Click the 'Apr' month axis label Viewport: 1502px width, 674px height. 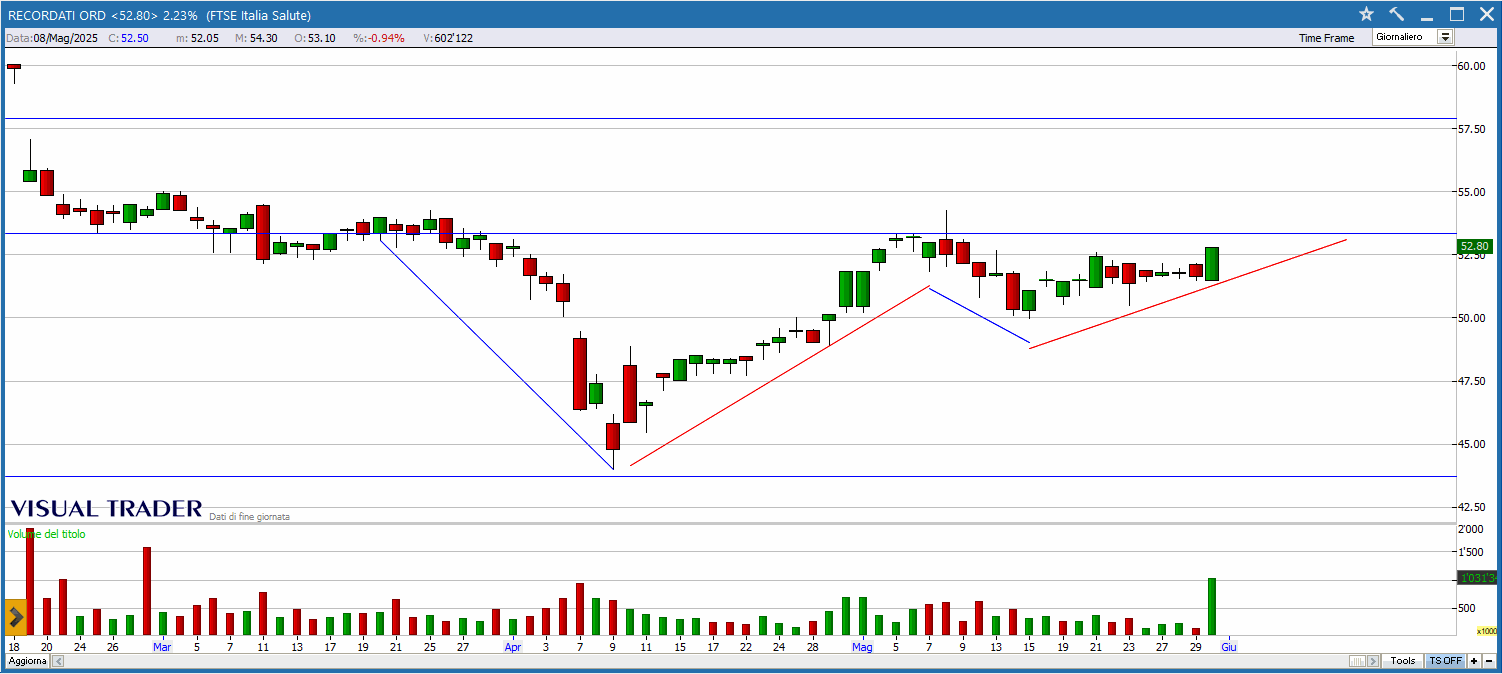pyautogui.click(x=513, y=647)
